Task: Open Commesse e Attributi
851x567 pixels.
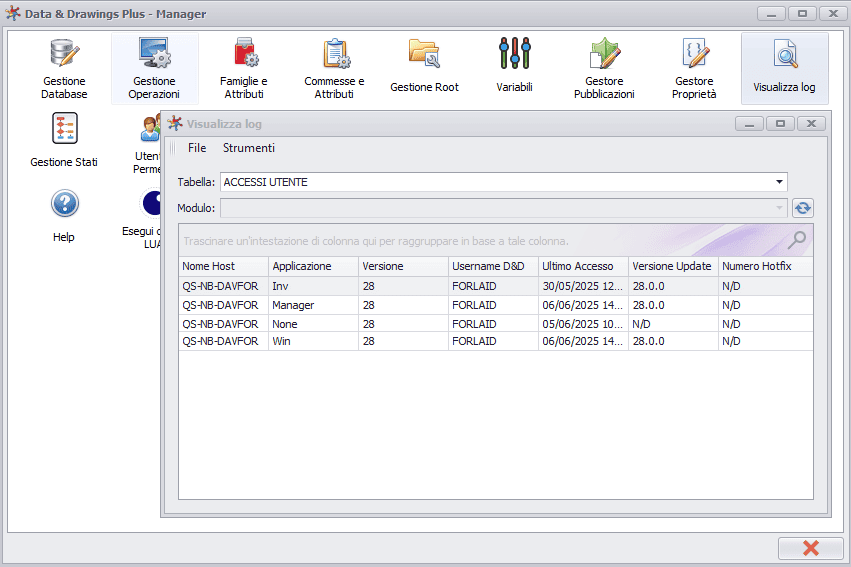Action: point(334,68)
